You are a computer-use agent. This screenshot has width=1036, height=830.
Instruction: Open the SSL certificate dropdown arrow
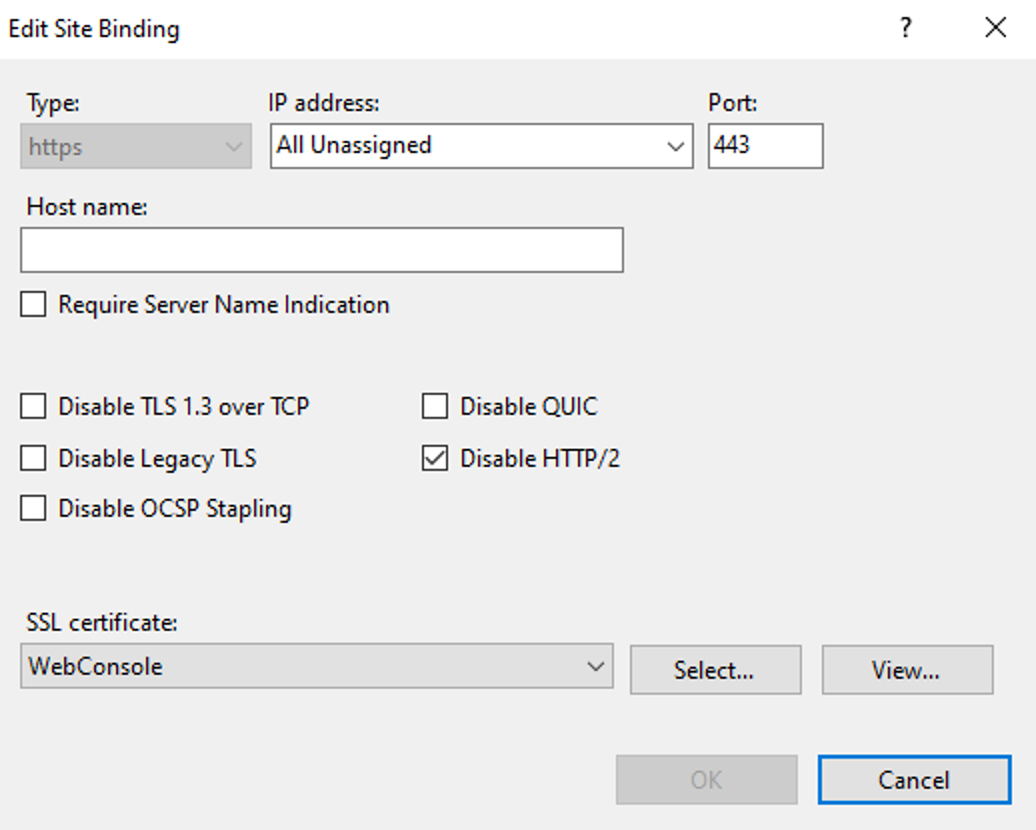tap(596, 666)
